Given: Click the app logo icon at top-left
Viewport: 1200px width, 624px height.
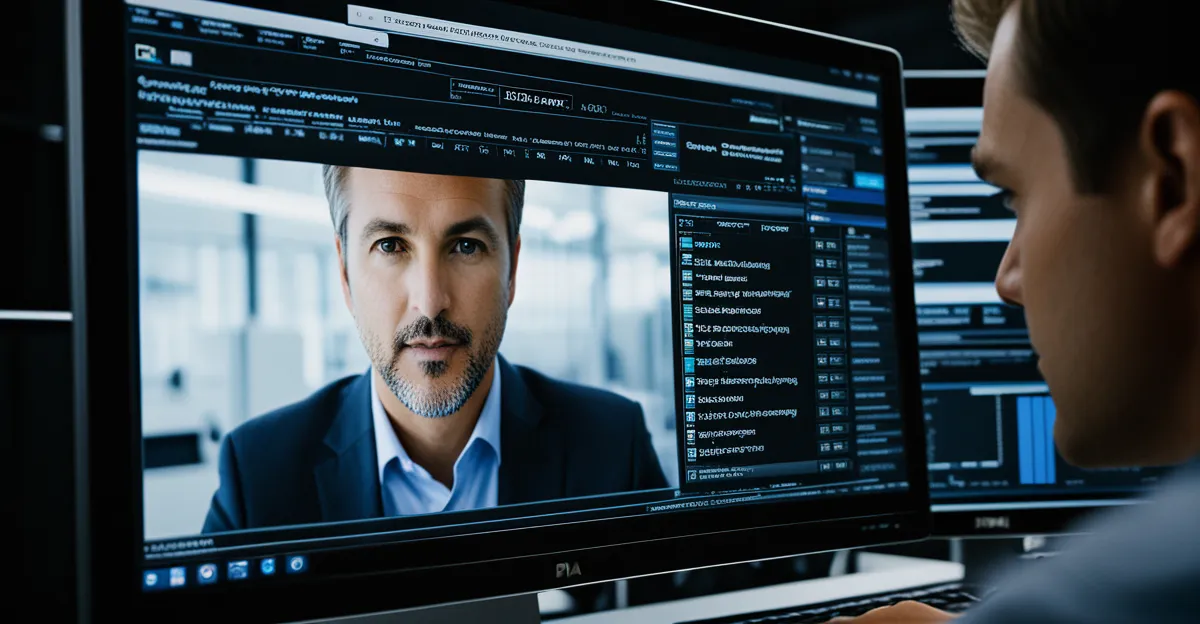Looking at the screenshot, I should [x=147, y=53].
